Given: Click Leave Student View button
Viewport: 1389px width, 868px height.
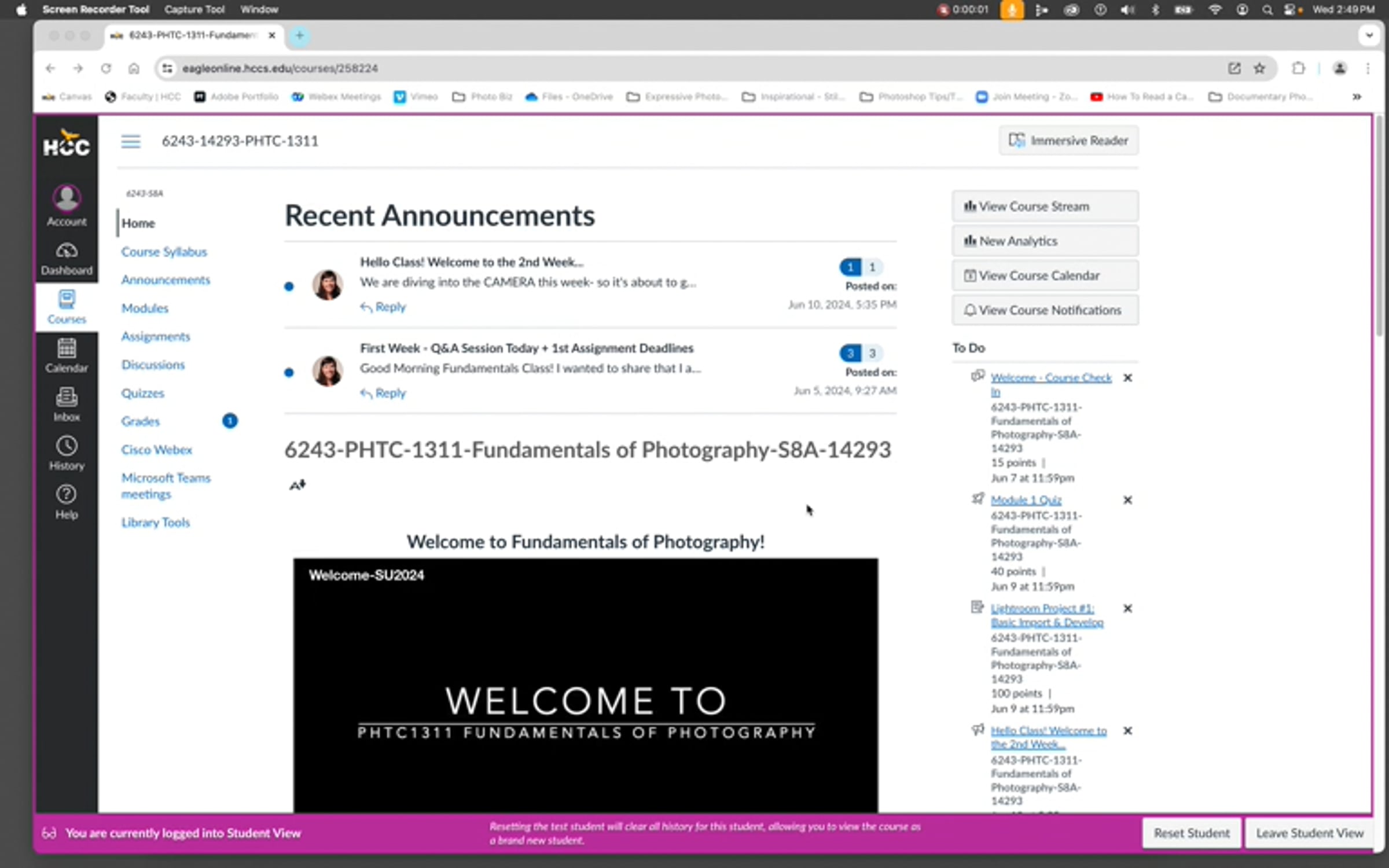Looking at the screenshot, I should tap(1309, 833).
